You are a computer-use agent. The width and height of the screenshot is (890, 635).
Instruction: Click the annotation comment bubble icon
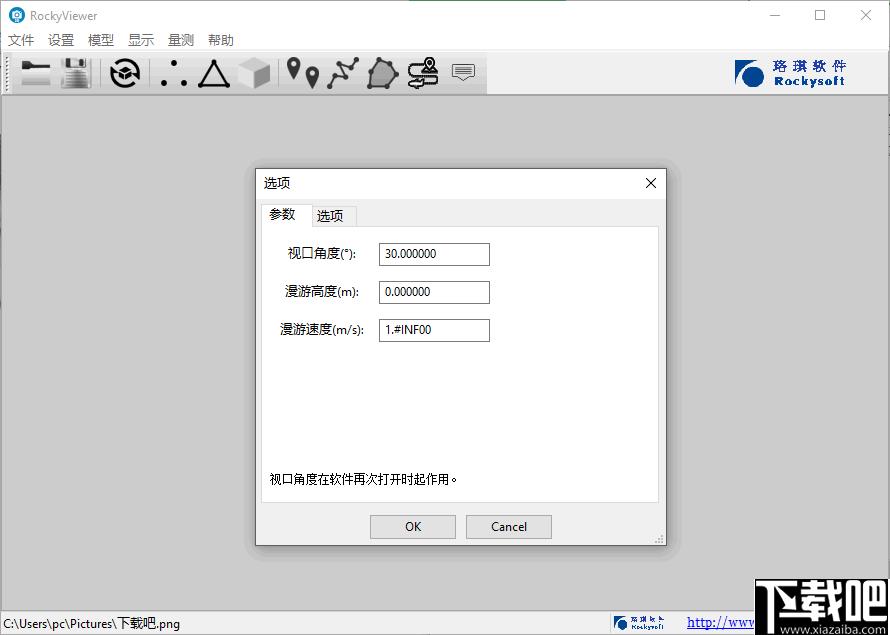click(x=463, y=72)
